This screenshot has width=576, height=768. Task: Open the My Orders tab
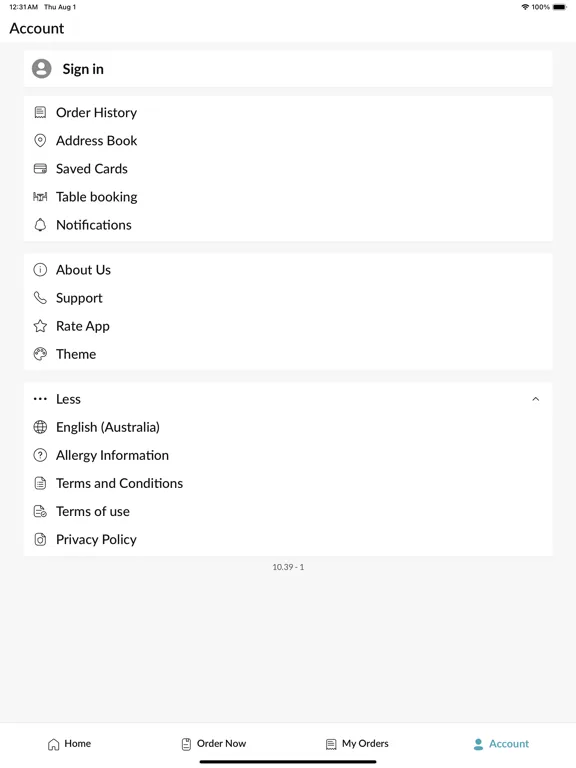tap(357, 744)
